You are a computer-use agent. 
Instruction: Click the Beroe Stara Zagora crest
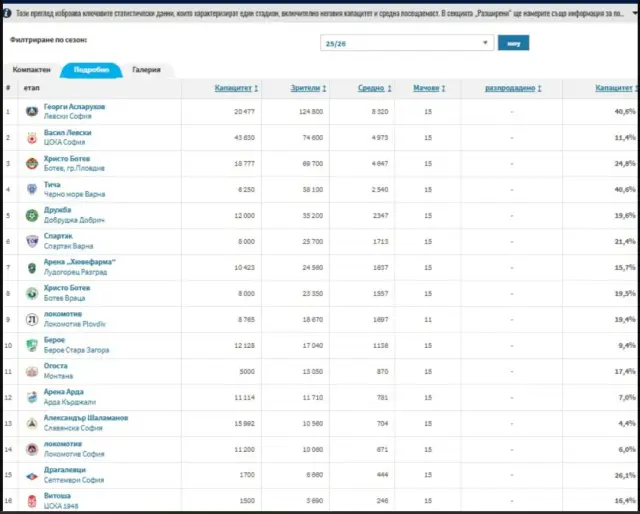33,345
